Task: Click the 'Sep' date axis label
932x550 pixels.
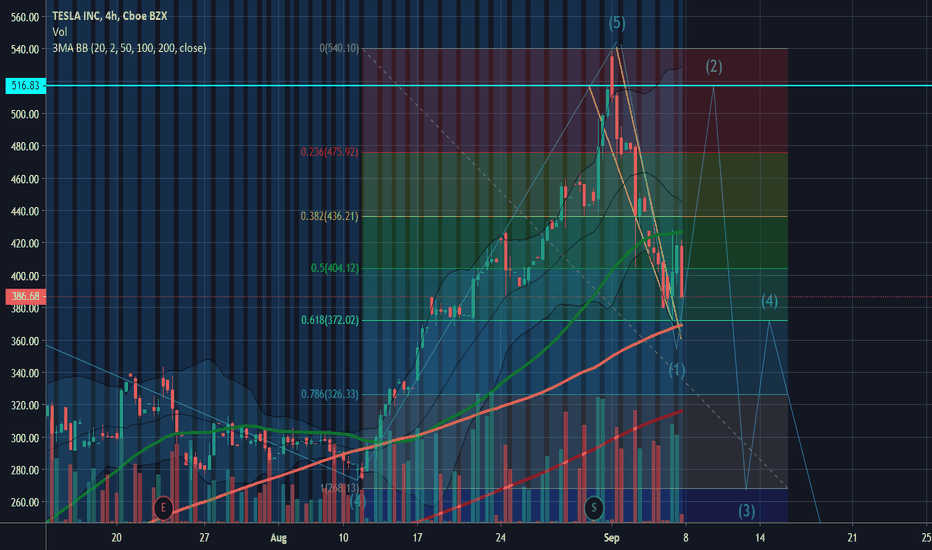Action: (611, 538)
